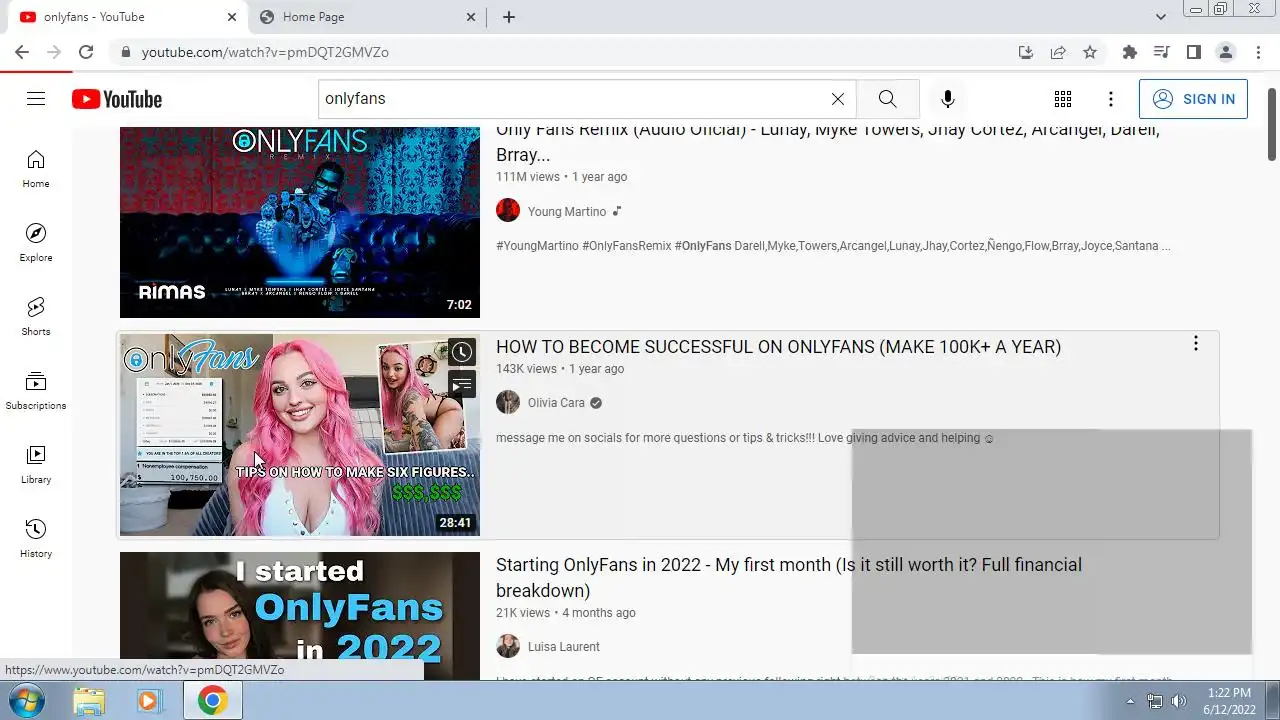Open the Windows Start menu
The image size is (1280, 720).
tap(27, 701)
